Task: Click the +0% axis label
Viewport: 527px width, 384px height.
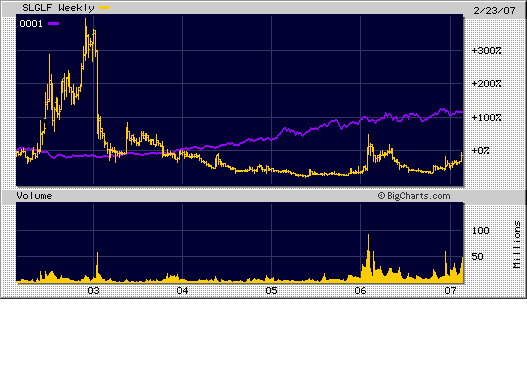Action: (480, 151)
